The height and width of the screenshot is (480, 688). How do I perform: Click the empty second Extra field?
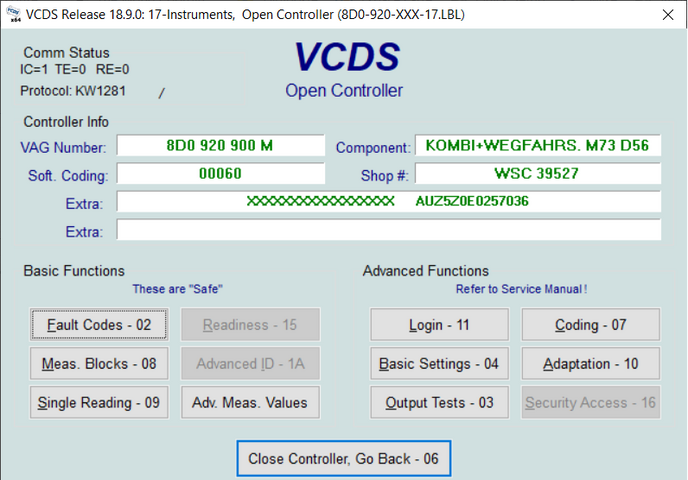388,229
